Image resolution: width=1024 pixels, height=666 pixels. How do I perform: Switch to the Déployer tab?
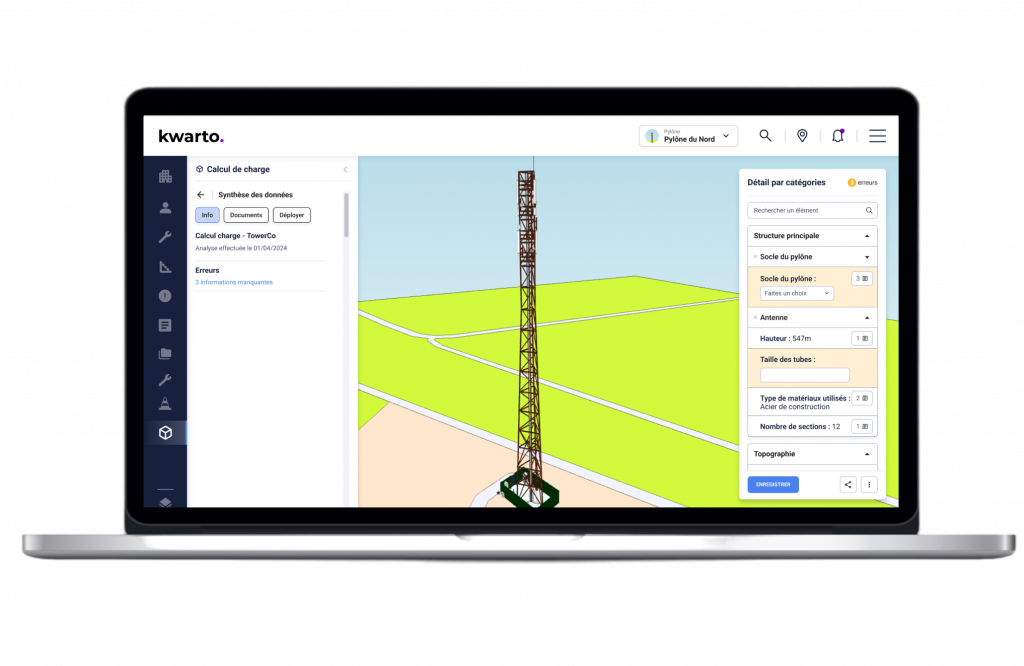[x=292, y=215]
